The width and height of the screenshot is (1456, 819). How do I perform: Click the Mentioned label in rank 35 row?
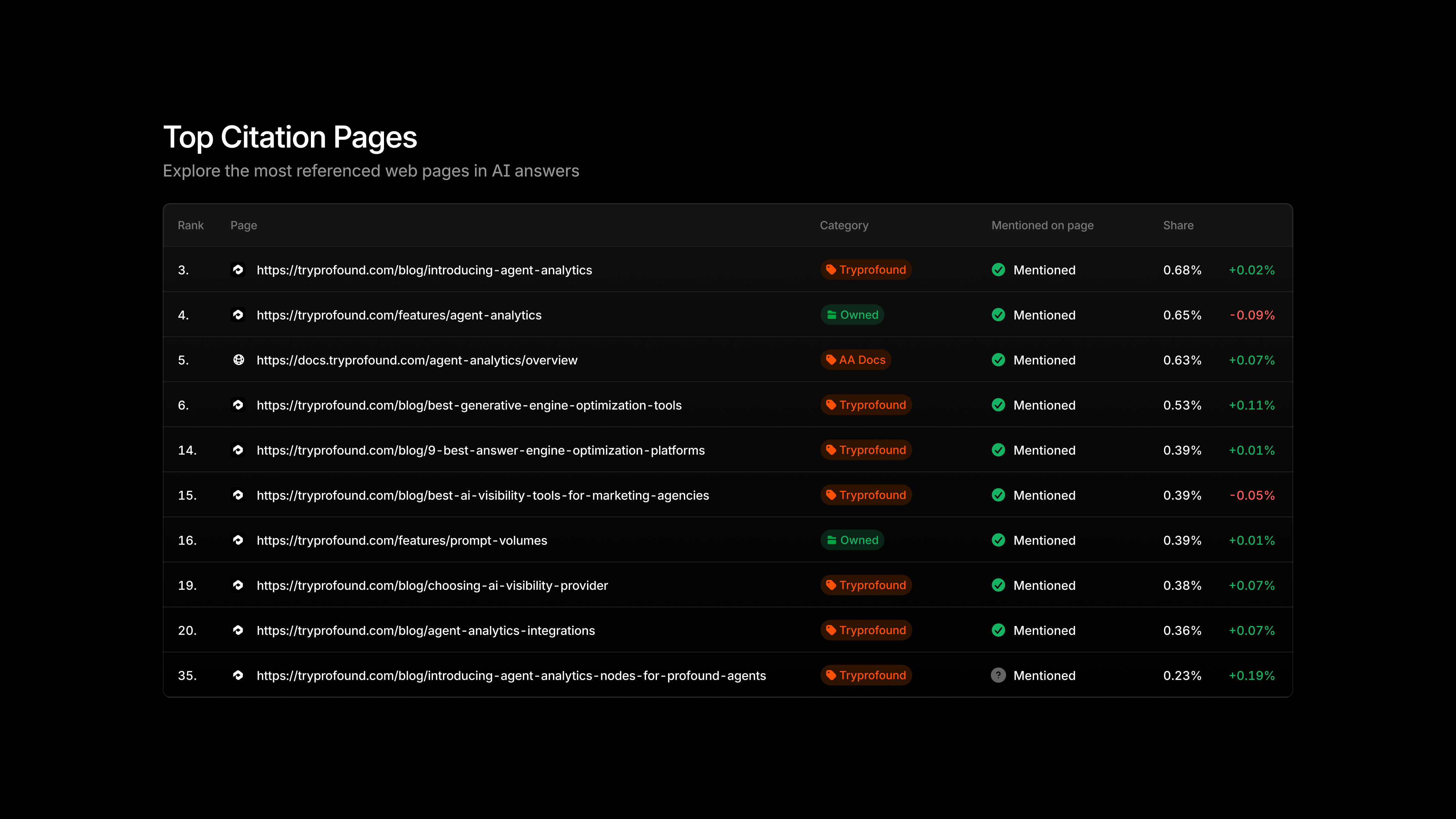[1044, 676]
